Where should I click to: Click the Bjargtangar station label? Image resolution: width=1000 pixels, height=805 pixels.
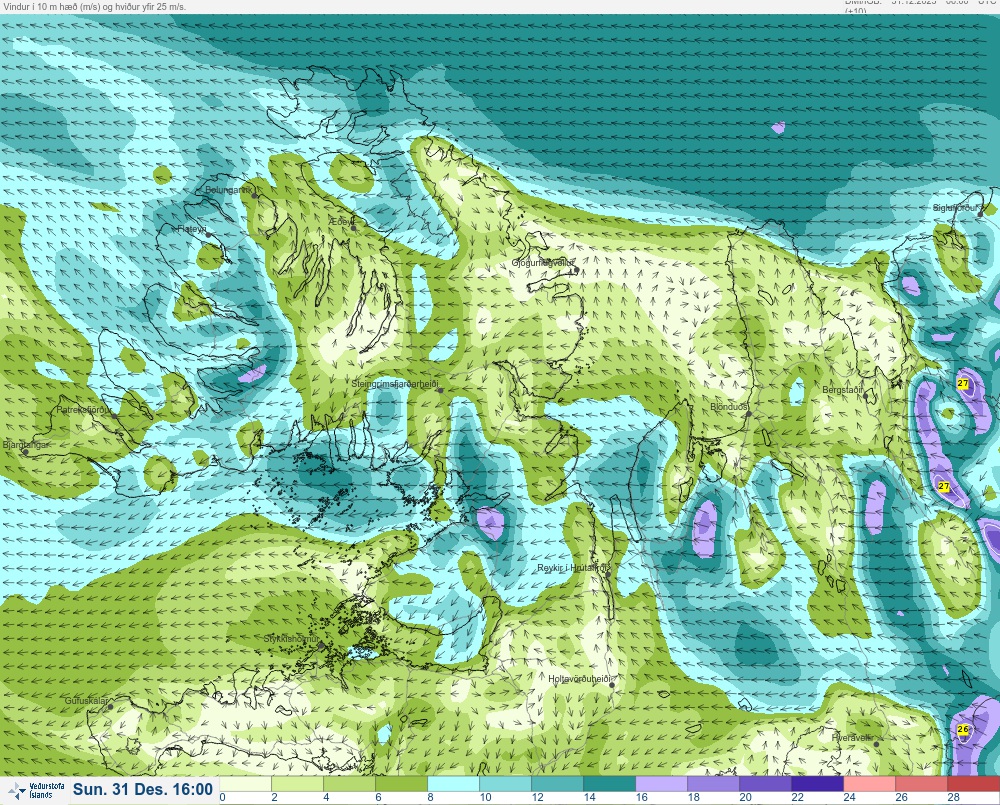coord(26,445)
